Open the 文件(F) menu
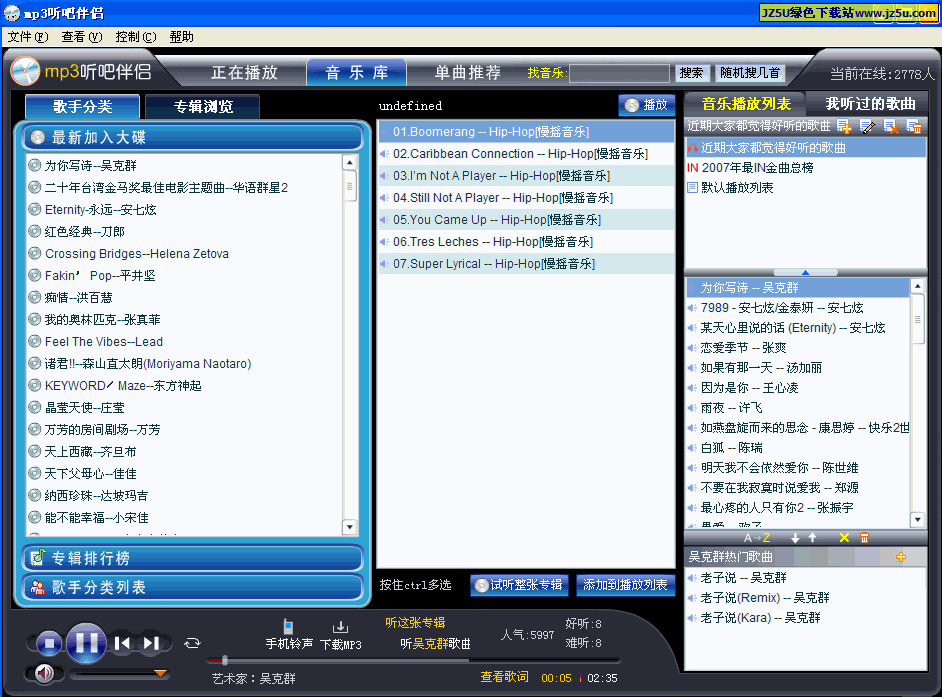Viewport: 942px width, 697px height. point(28,37)
